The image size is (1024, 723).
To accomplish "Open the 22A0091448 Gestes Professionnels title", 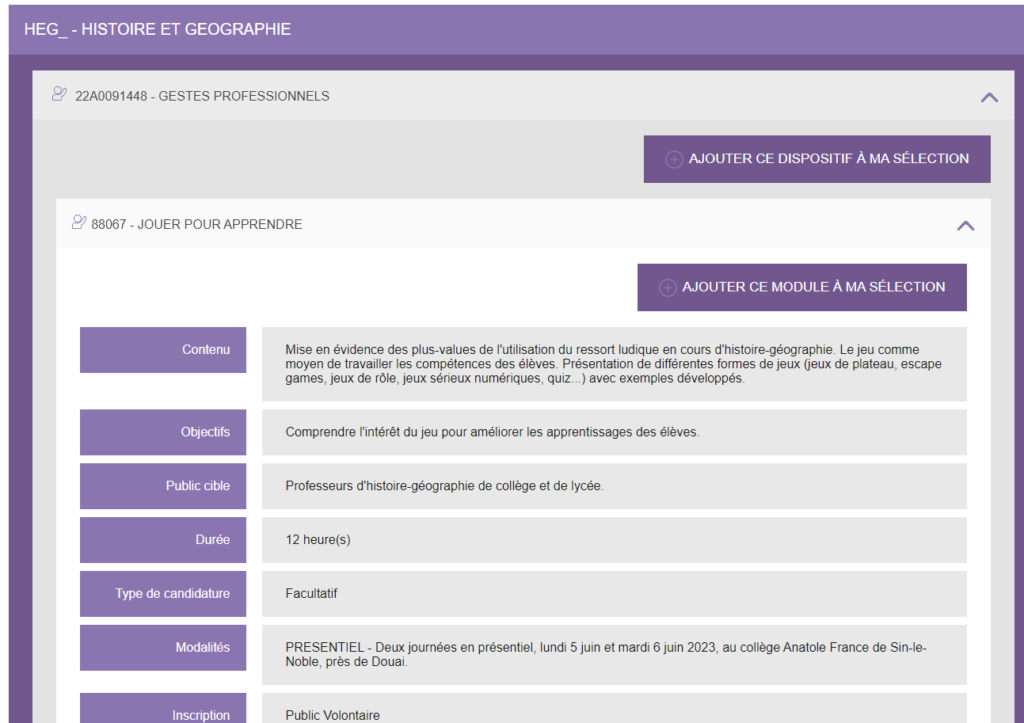I will pos(202,96).
